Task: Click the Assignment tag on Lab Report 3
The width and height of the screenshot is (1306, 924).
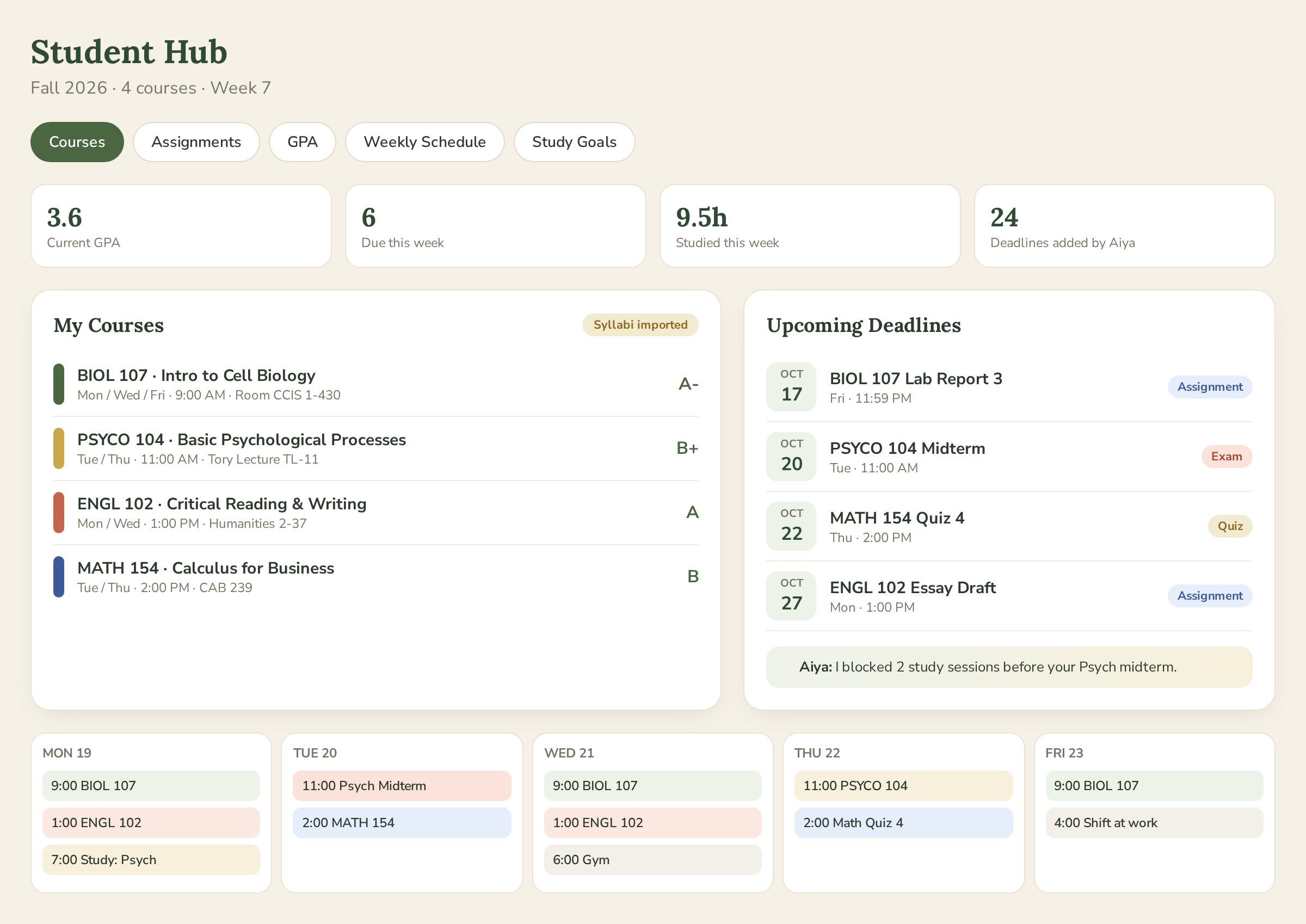Action: coord(1210,387)
